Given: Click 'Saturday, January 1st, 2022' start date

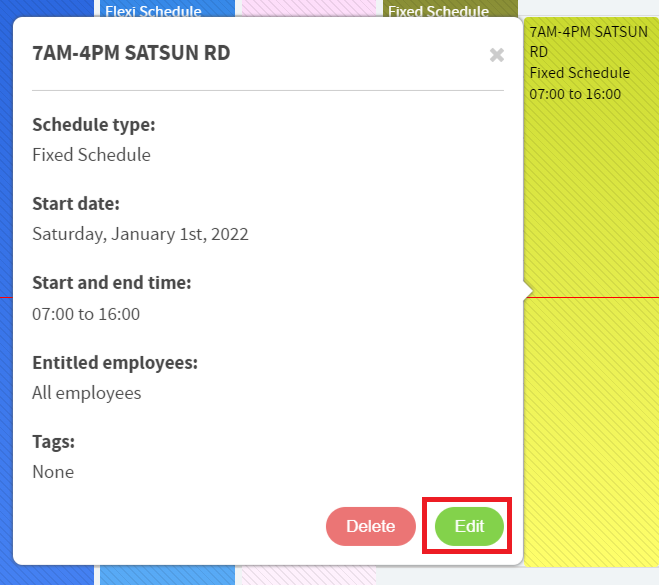Looking at the screenshot, I should point(140,234).
